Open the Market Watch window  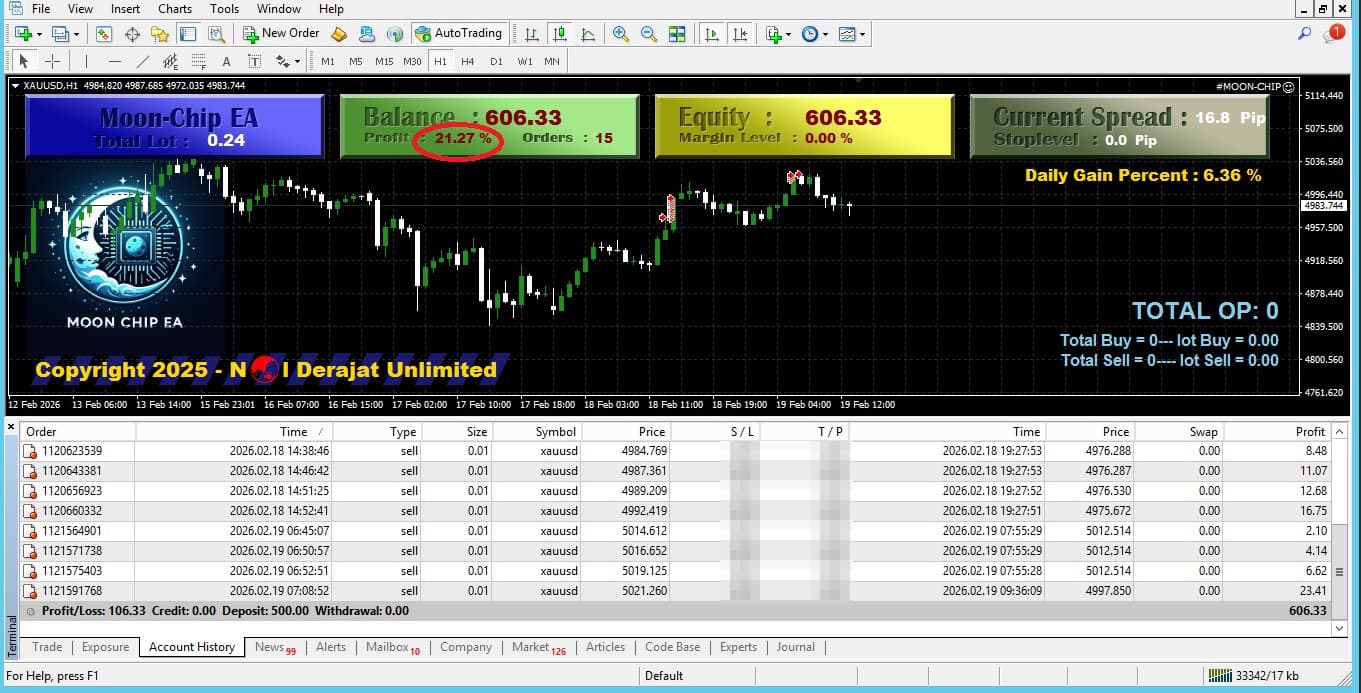[103, 33]
